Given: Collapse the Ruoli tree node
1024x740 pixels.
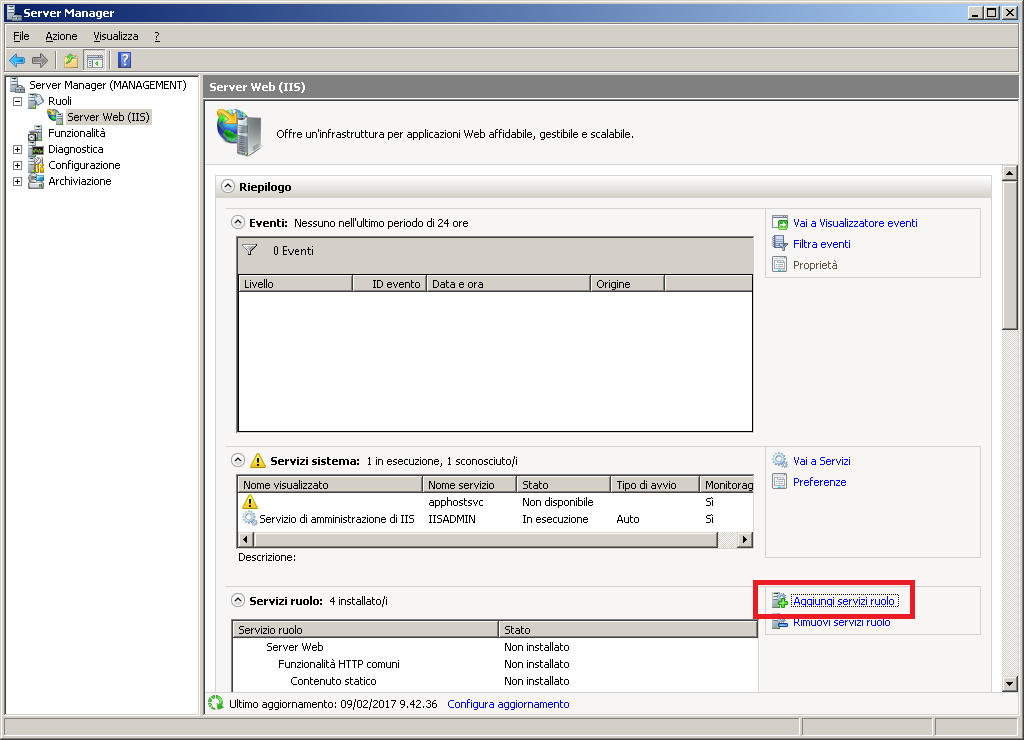Looking at the screenshot, I should pyautogui.click(x=18, y=101).
